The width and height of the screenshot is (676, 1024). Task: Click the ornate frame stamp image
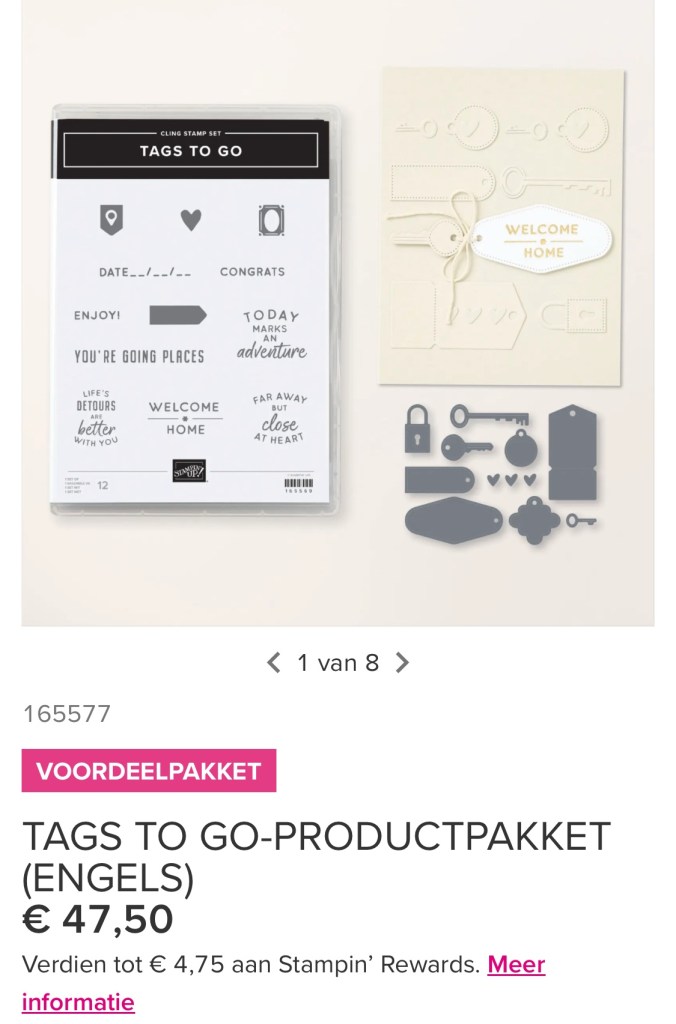(x=270, y=219)
